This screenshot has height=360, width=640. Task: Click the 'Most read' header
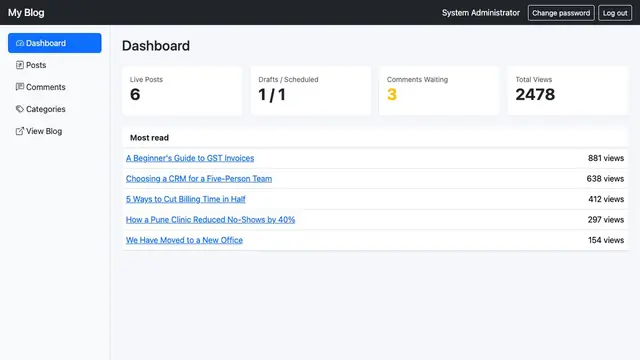tap(149, 138)
